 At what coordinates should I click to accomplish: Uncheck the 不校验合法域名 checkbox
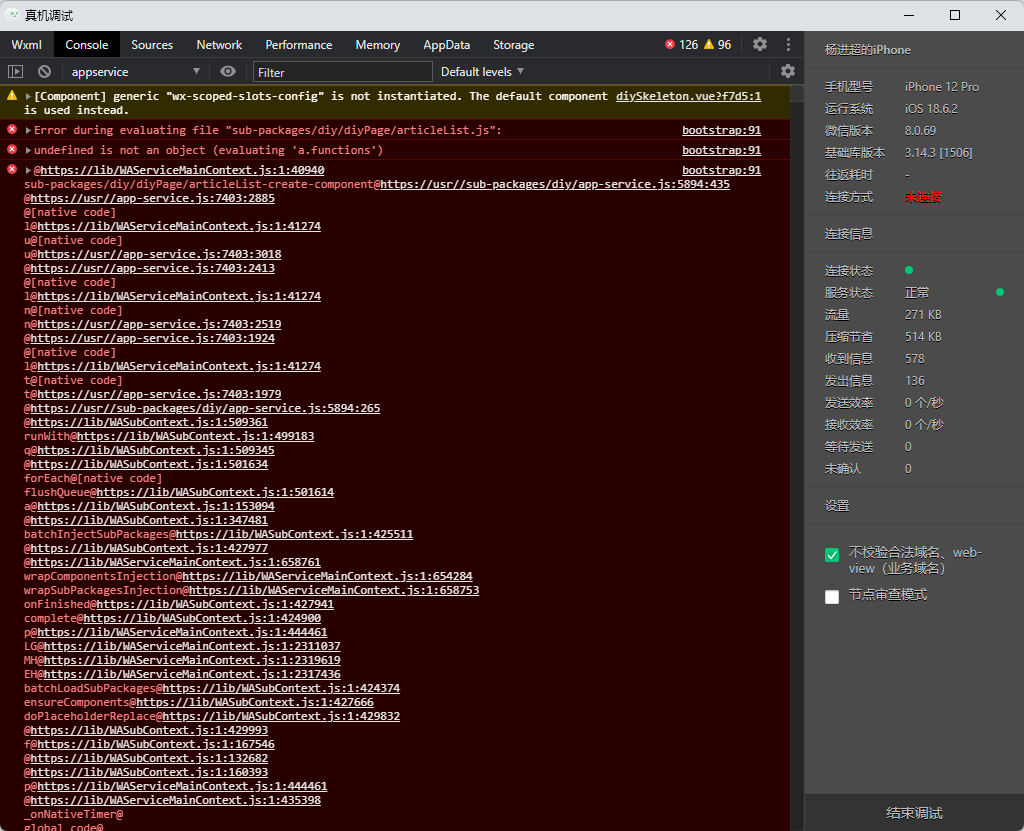[832, 555]
